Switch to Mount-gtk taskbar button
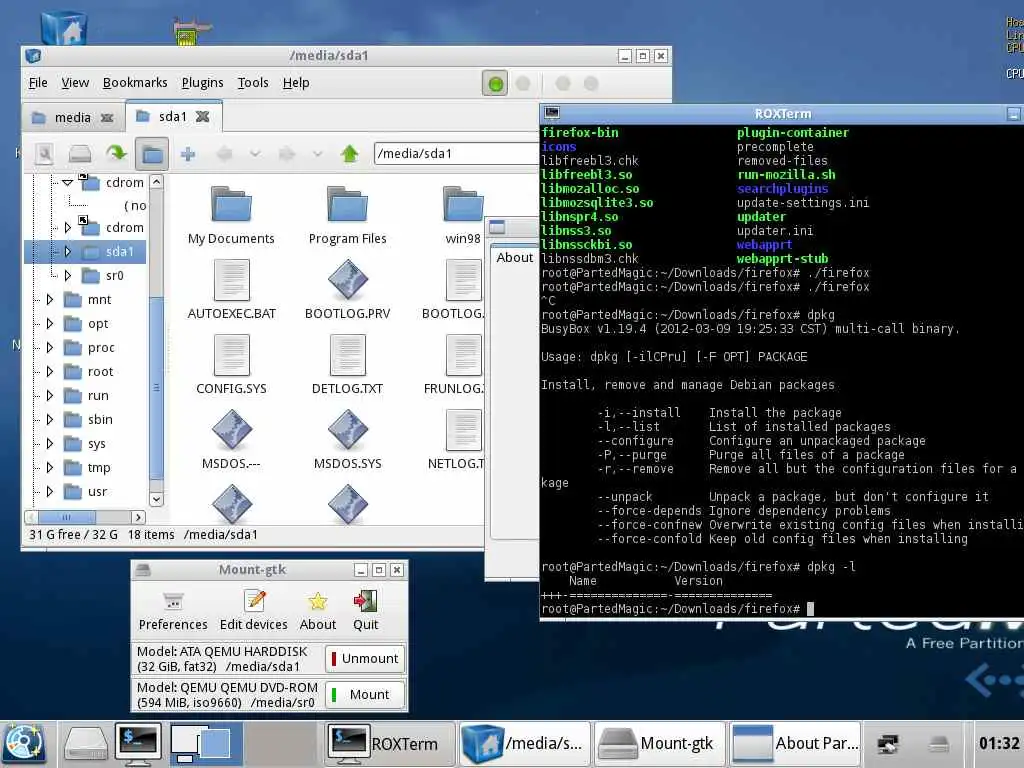Image resolution: width=1024 pixels, height=768 pixels. [660, 744]
